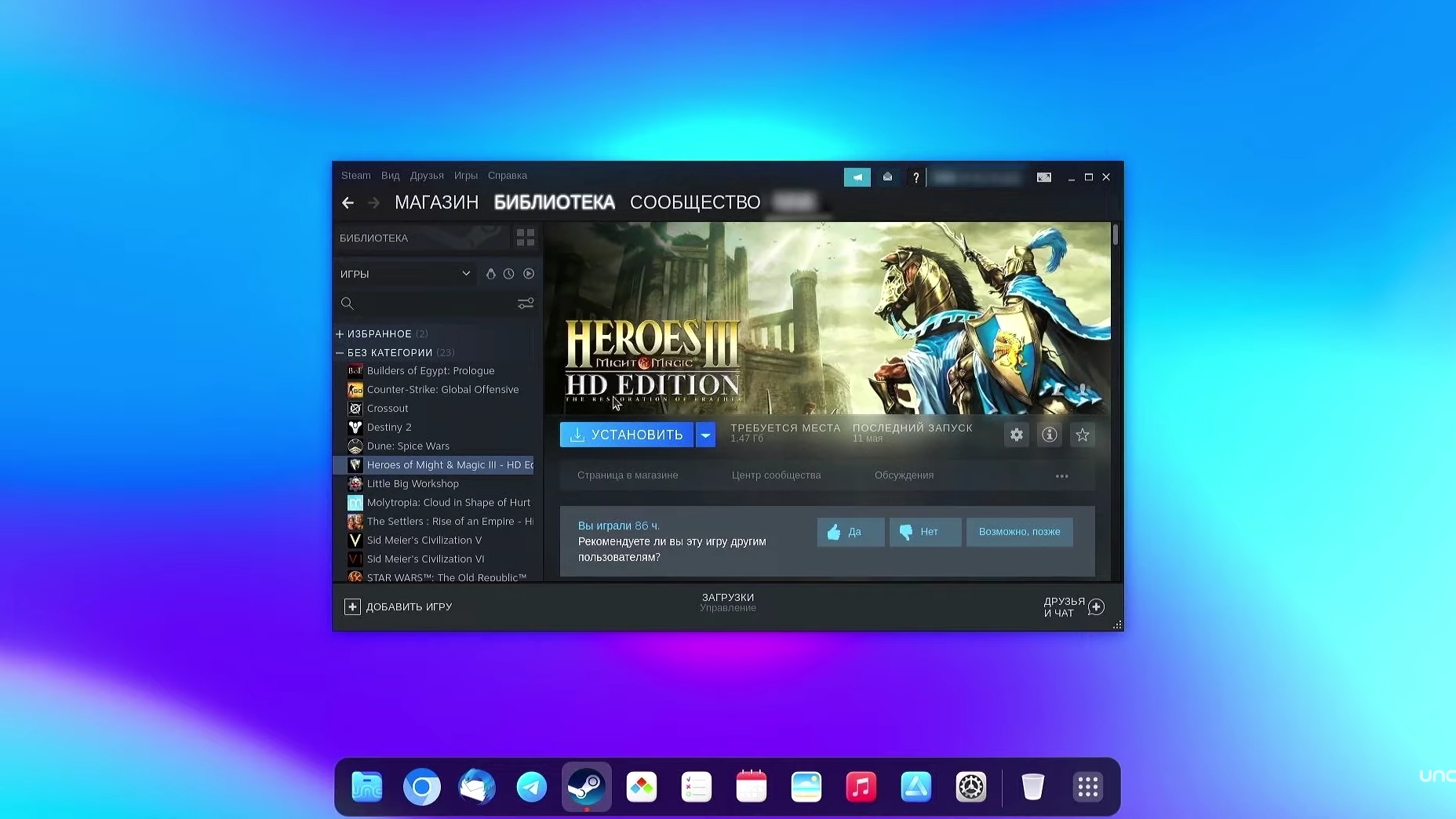The height and width of the screenshot is (819, 1456).
Task: Click the Counter-Strike game icon
Action: (355, 390)
